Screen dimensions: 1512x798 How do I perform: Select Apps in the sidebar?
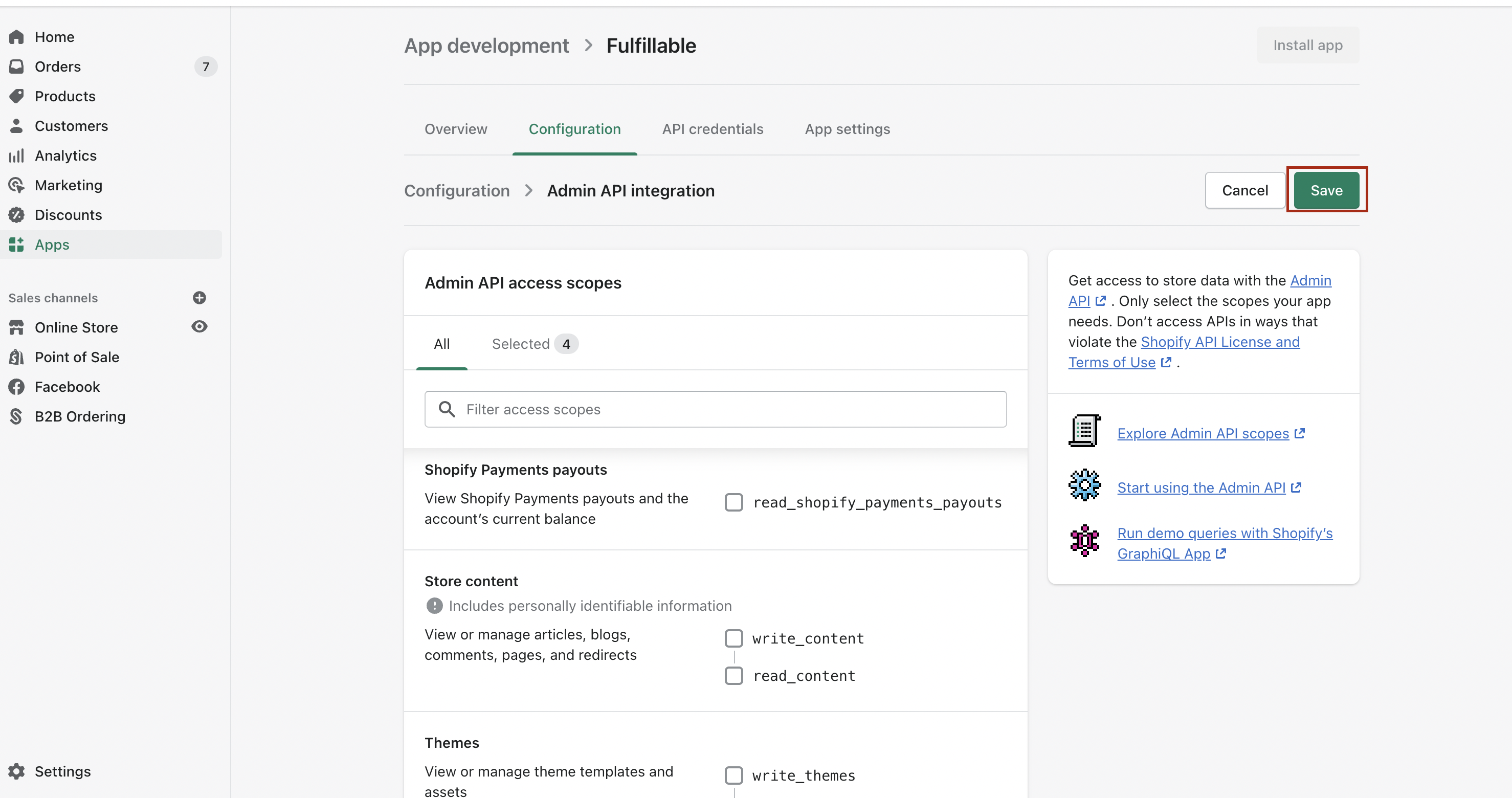coord(111,245)
